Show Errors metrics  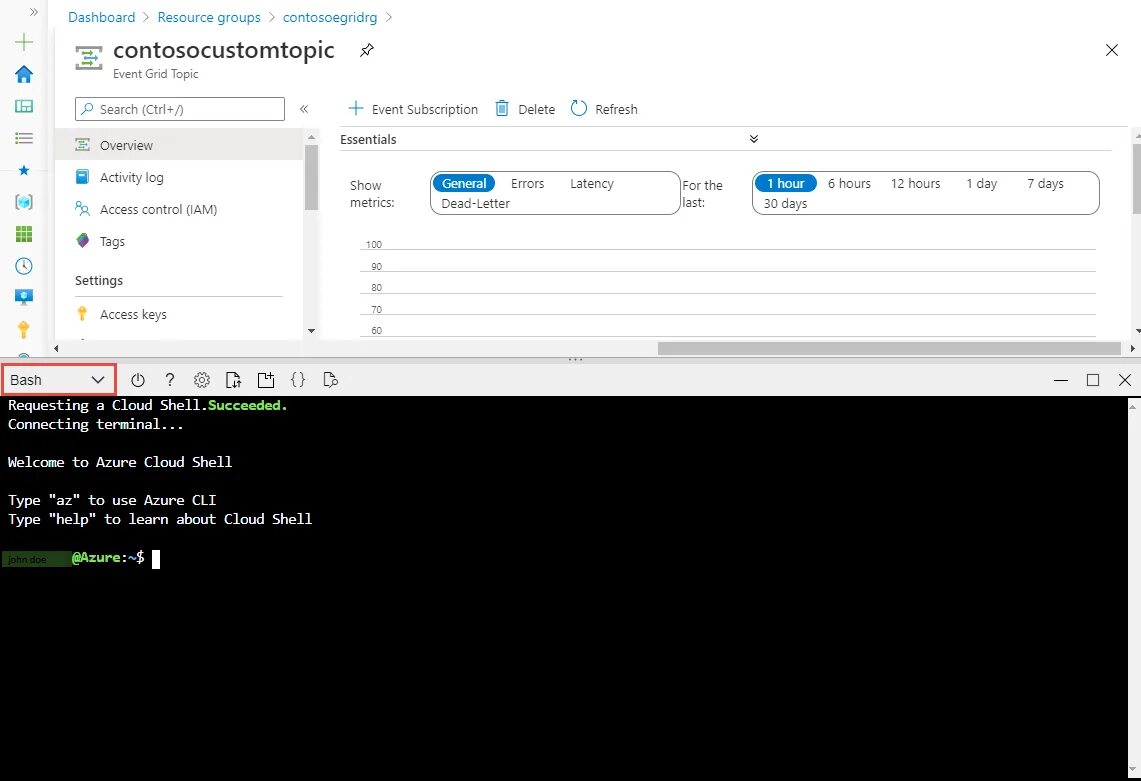(x=528, y=183)
